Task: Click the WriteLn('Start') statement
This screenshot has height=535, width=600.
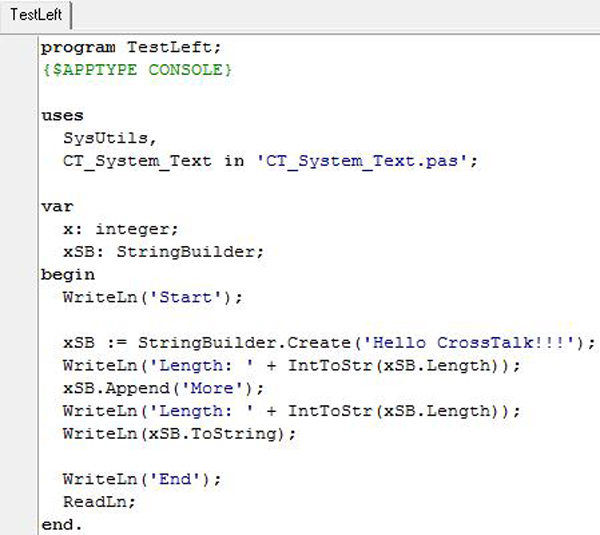Action: (152, 297)
